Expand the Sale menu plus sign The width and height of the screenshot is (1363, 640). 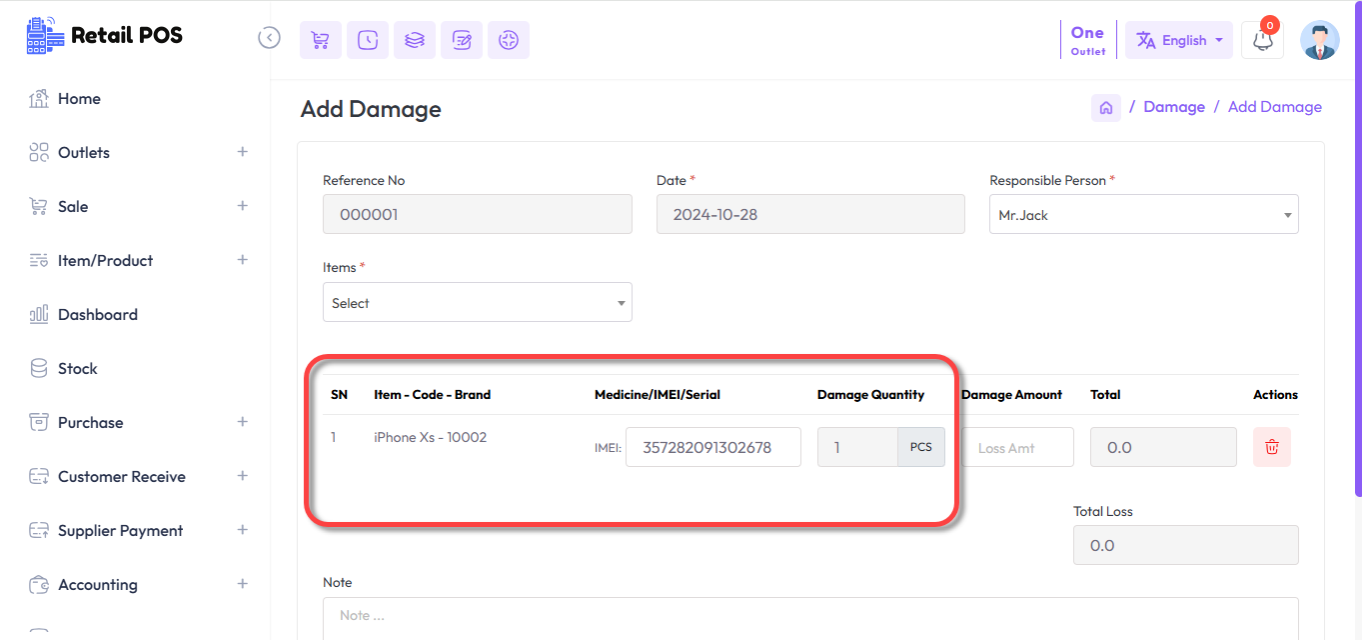point(242,206)
